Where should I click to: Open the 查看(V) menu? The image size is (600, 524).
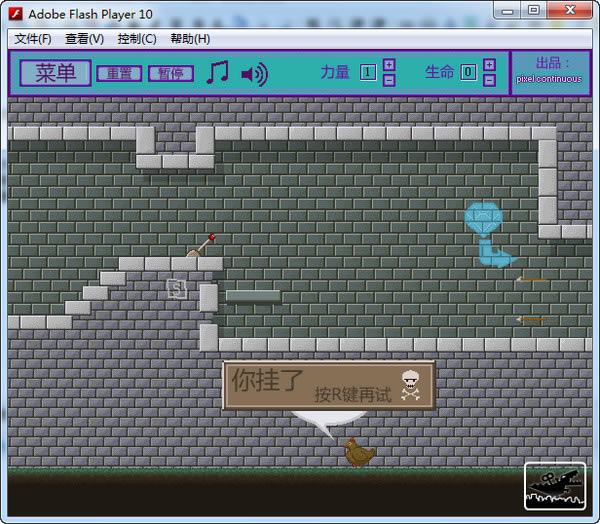pos(84,39)
